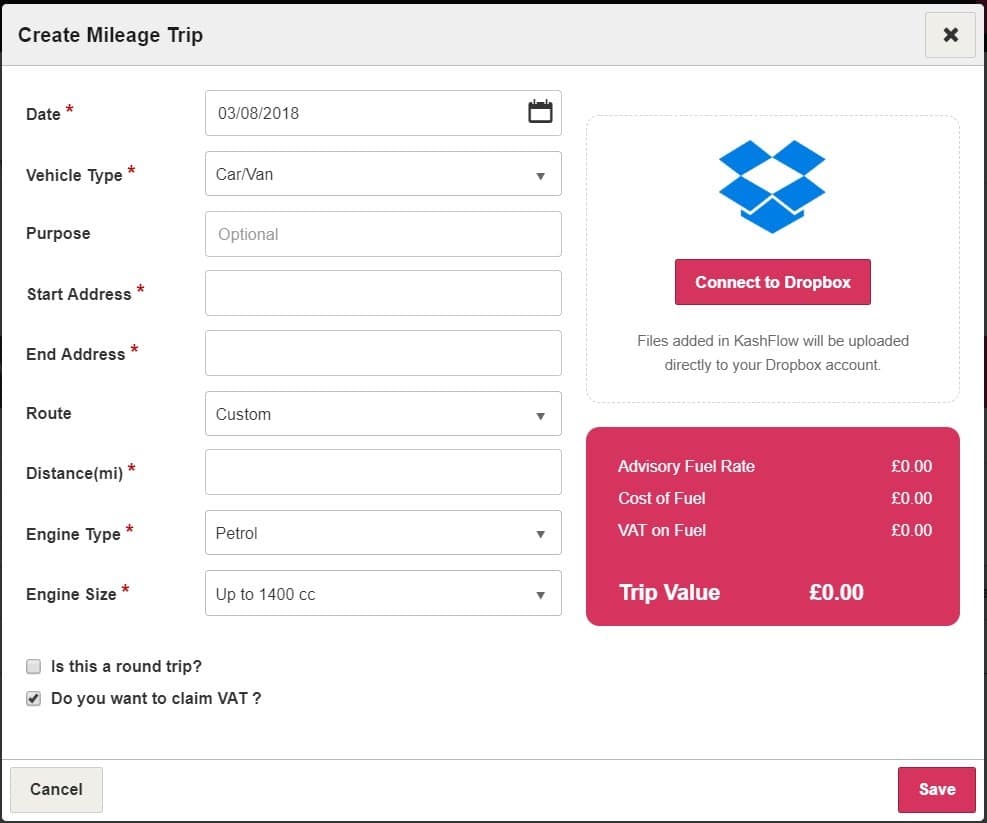Click the Dropbox logo icon
Screen dimensions: 987x823
[772, 186]
